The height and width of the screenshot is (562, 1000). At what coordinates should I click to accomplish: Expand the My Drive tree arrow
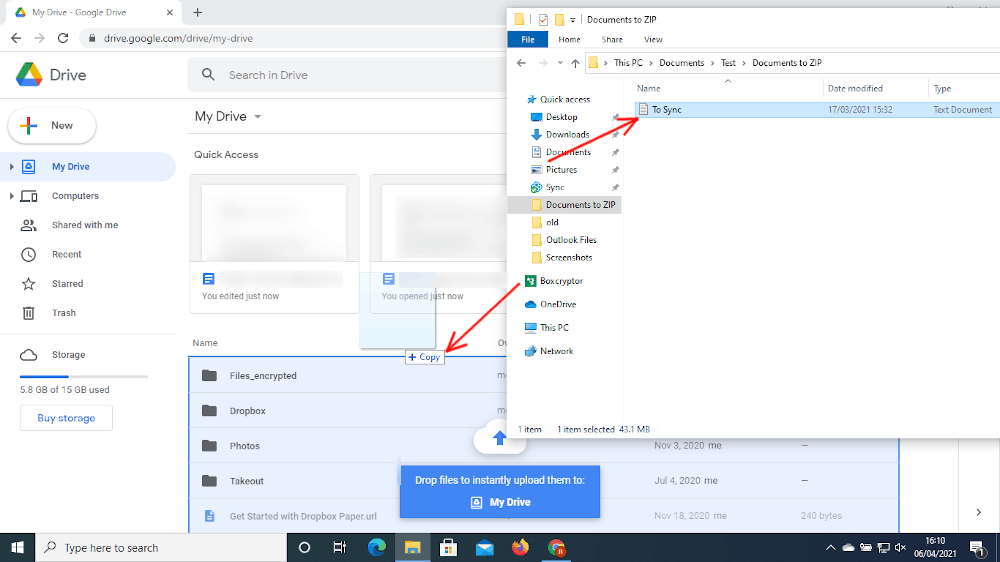tap(11, 166)
